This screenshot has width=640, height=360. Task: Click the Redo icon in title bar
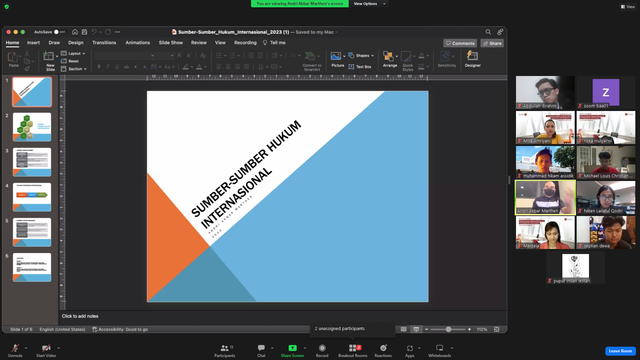[108, 32]
